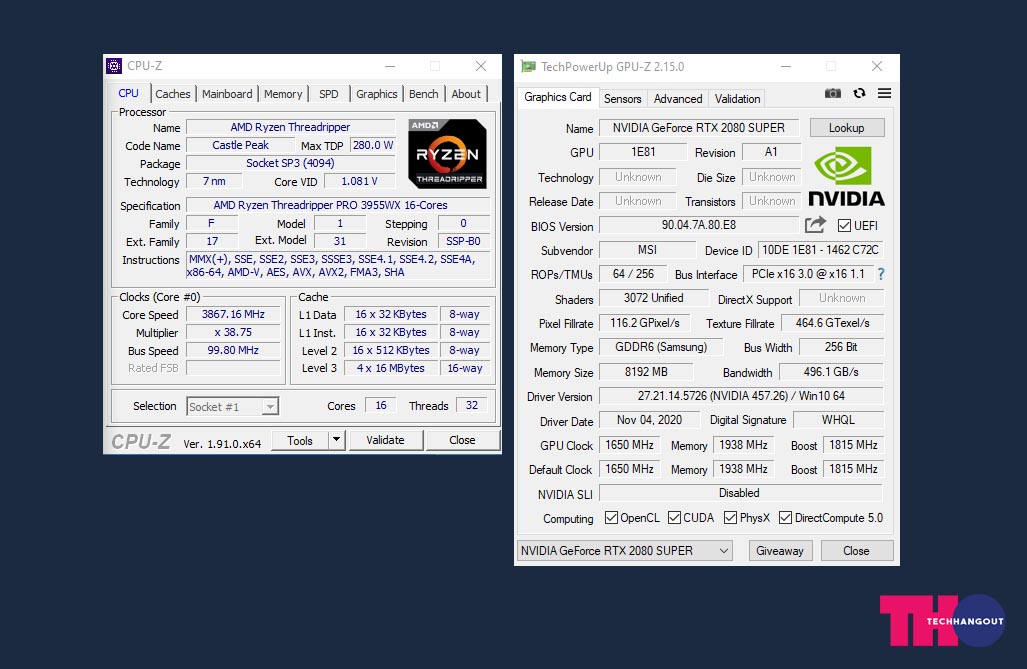Click the Bus Interface question mark icon
The height and width of the screenshot is (669, 1027).
click(881, 274)
